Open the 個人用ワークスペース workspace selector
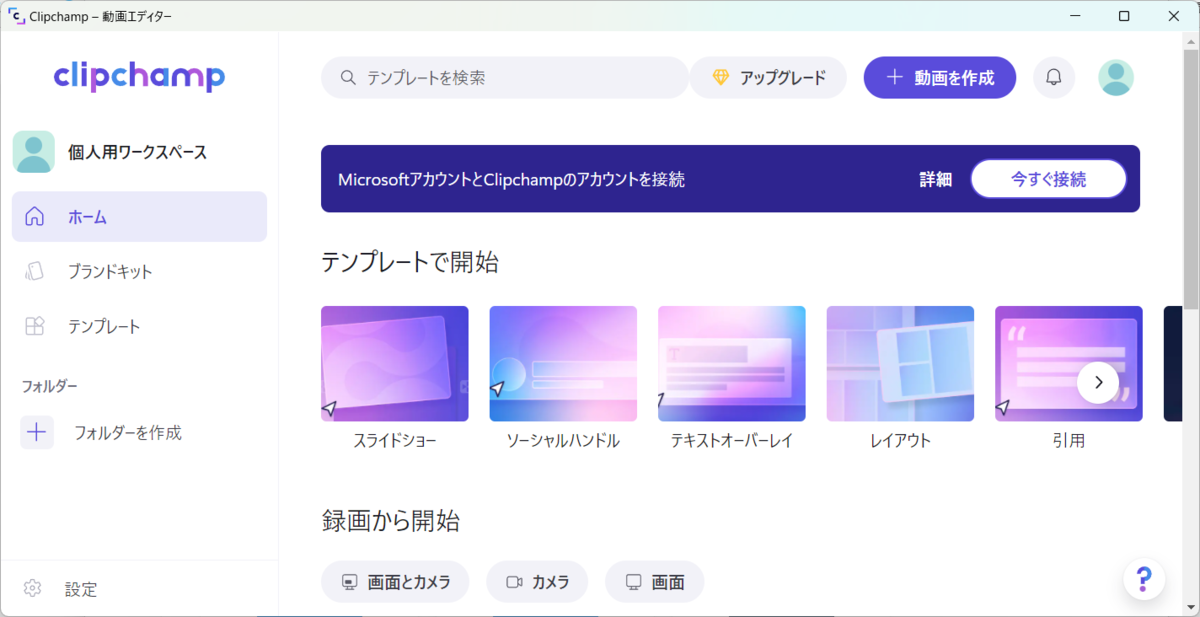1200x617 pixels. [139, 152]
